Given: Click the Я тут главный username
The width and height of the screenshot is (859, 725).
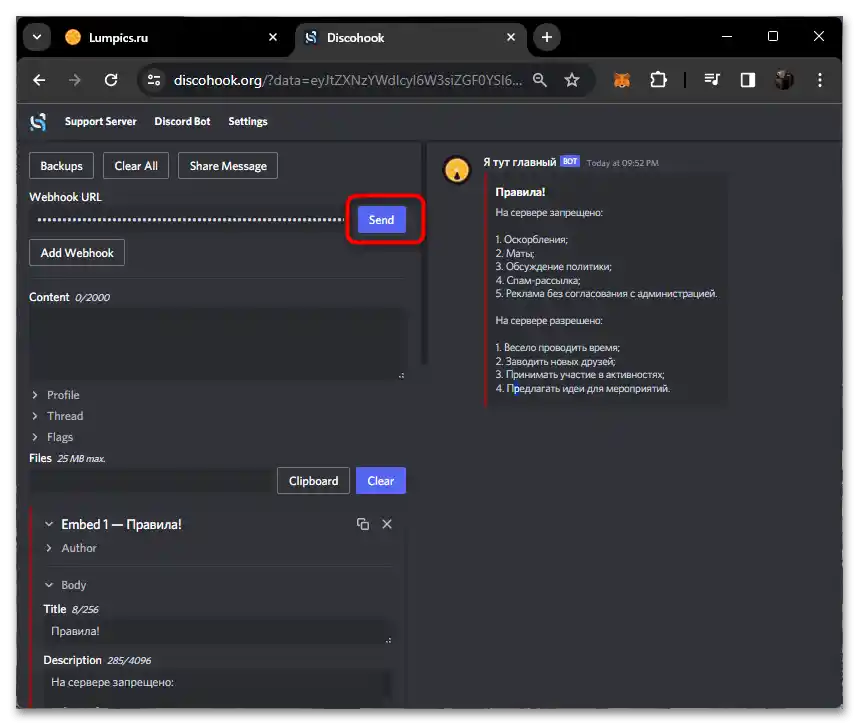Looking at the screenshot, I should click(519, 162).
